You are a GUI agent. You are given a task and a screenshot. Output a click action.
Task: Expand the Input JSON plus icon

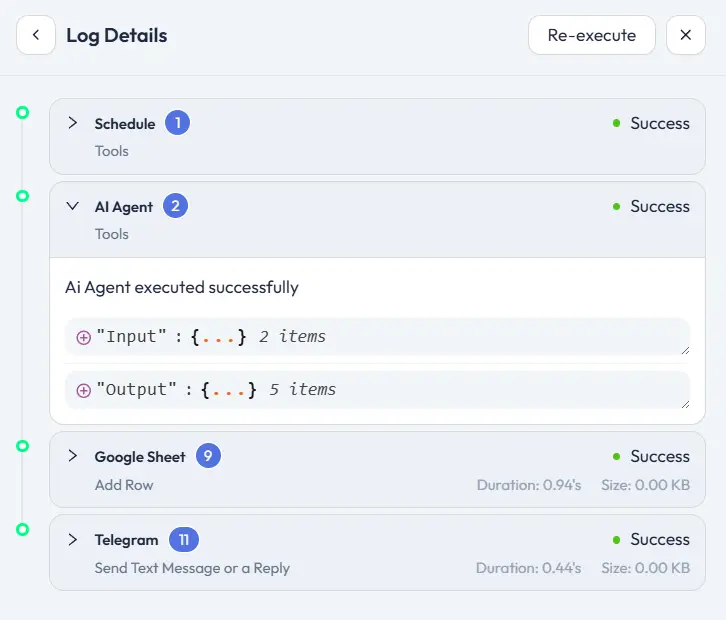click(x=83, y=337)
